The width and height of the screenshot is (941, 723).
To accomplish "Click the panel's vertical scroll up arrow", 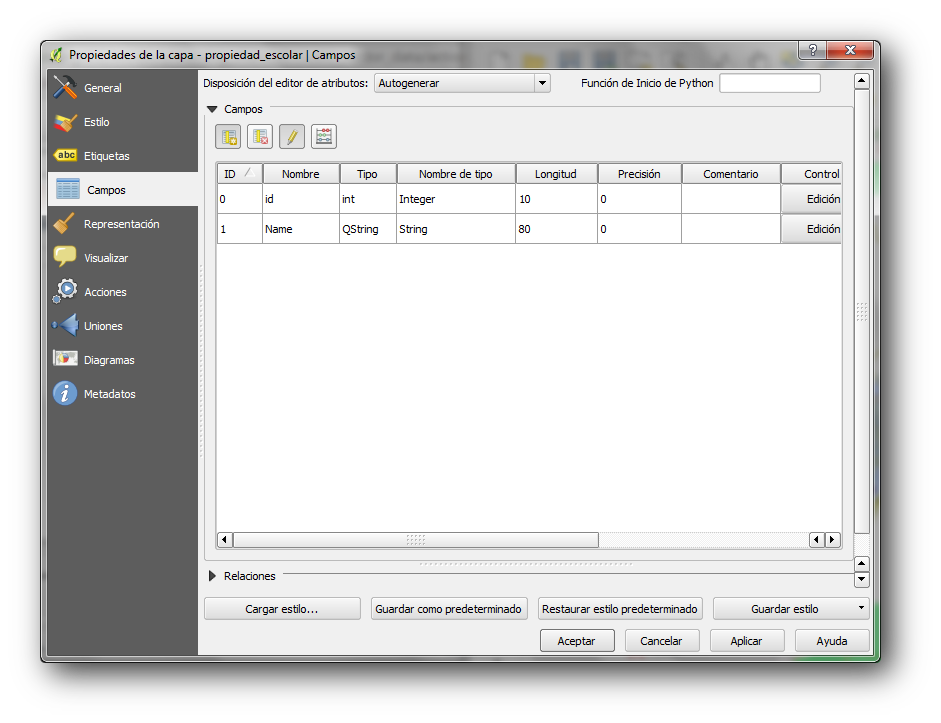I will [862, 81].
